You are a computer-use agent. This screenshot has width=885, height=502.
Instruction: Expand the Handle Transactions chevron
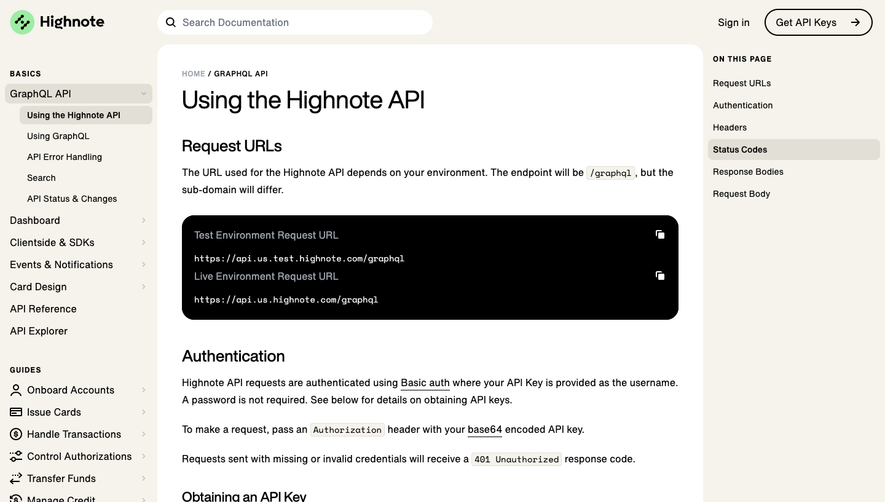pos(143,434)
